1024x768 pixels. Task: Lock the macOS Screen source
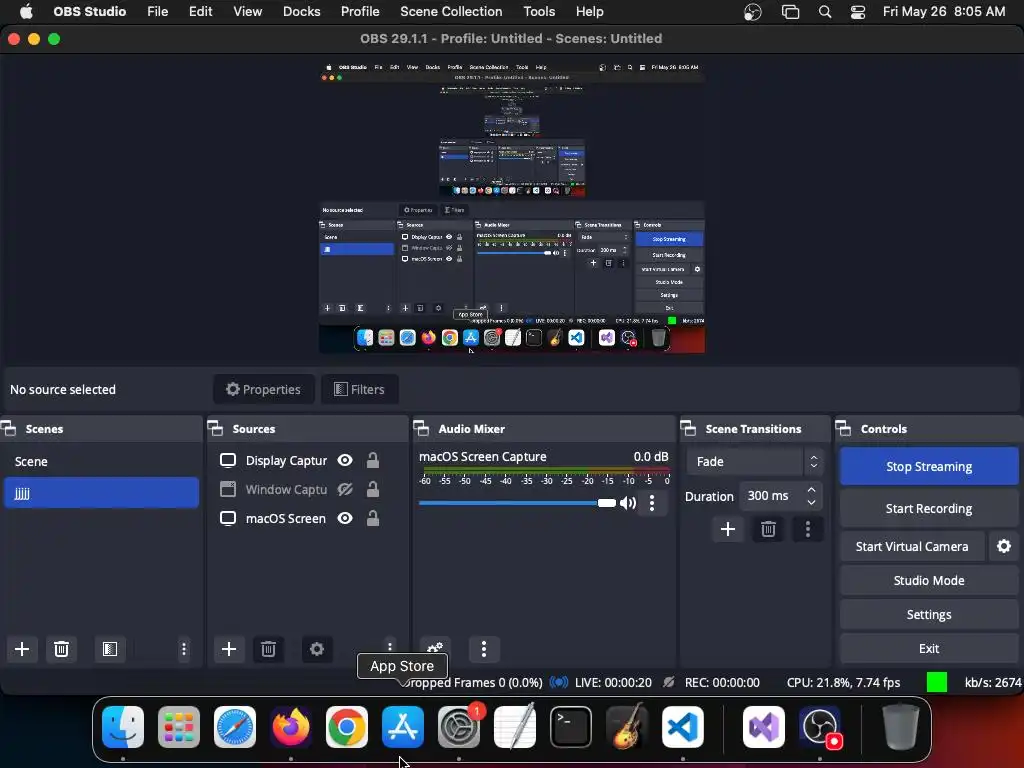(373, 519)
